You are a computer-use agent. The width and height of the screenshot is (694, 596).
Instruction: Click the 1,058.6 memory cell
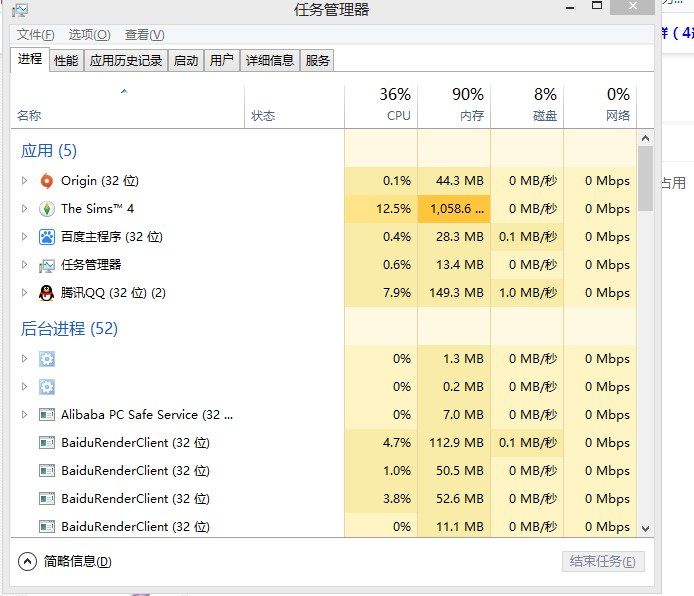point(454,209)
